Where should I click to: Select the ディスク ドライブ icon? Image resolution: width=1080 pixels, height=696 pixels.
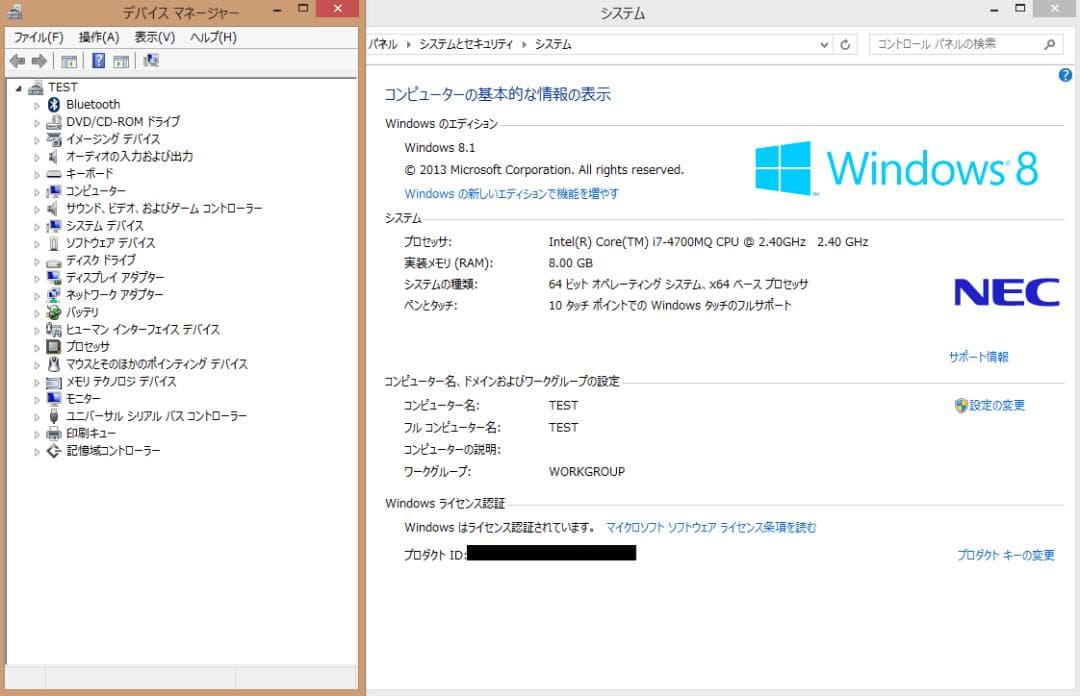point(54,261)
